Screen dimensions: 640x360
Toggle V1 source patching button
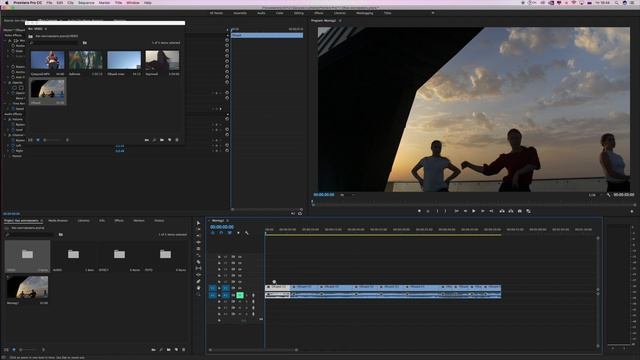coord(213,288)
